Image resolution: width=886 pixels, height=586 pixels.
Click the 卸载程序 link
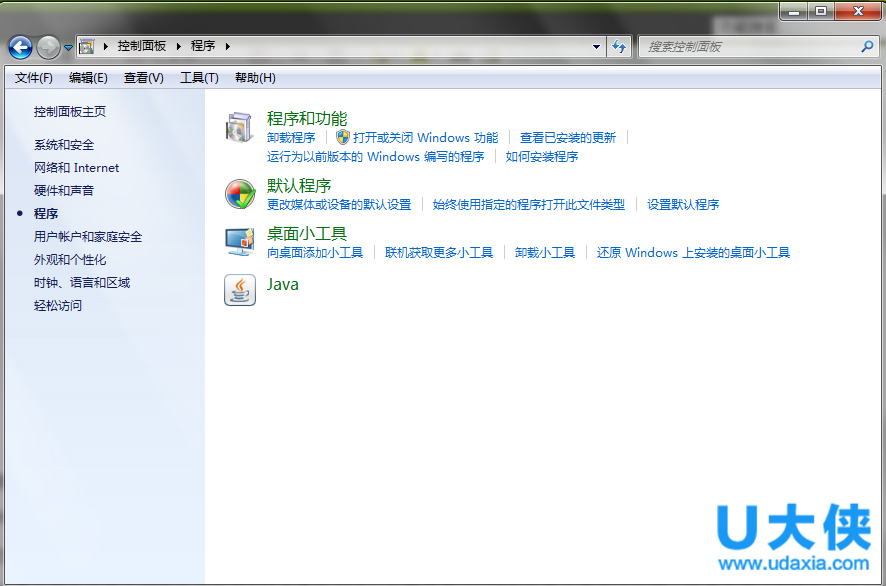291,138
